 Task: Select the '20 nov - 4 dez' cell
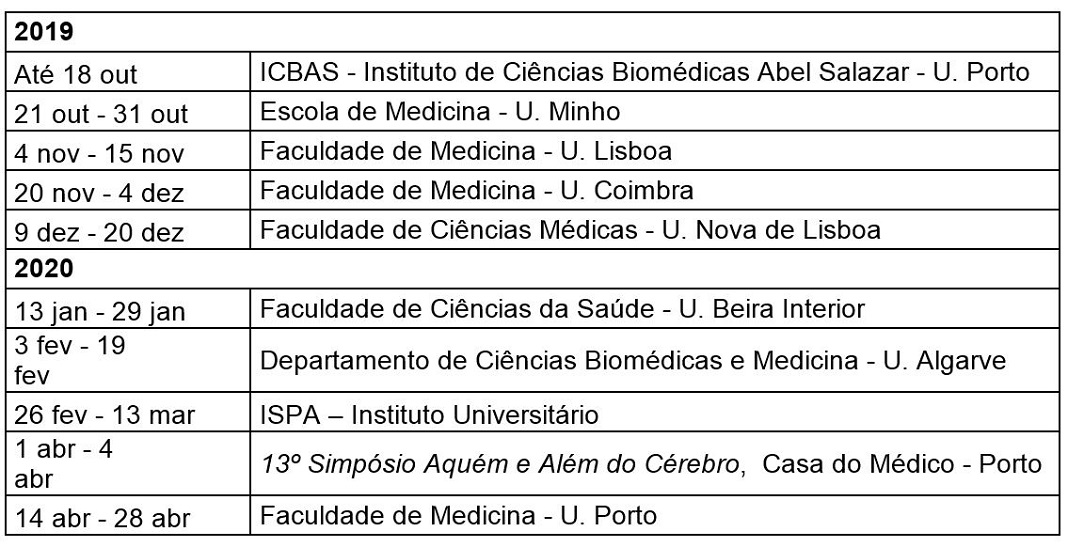point(127,190)
